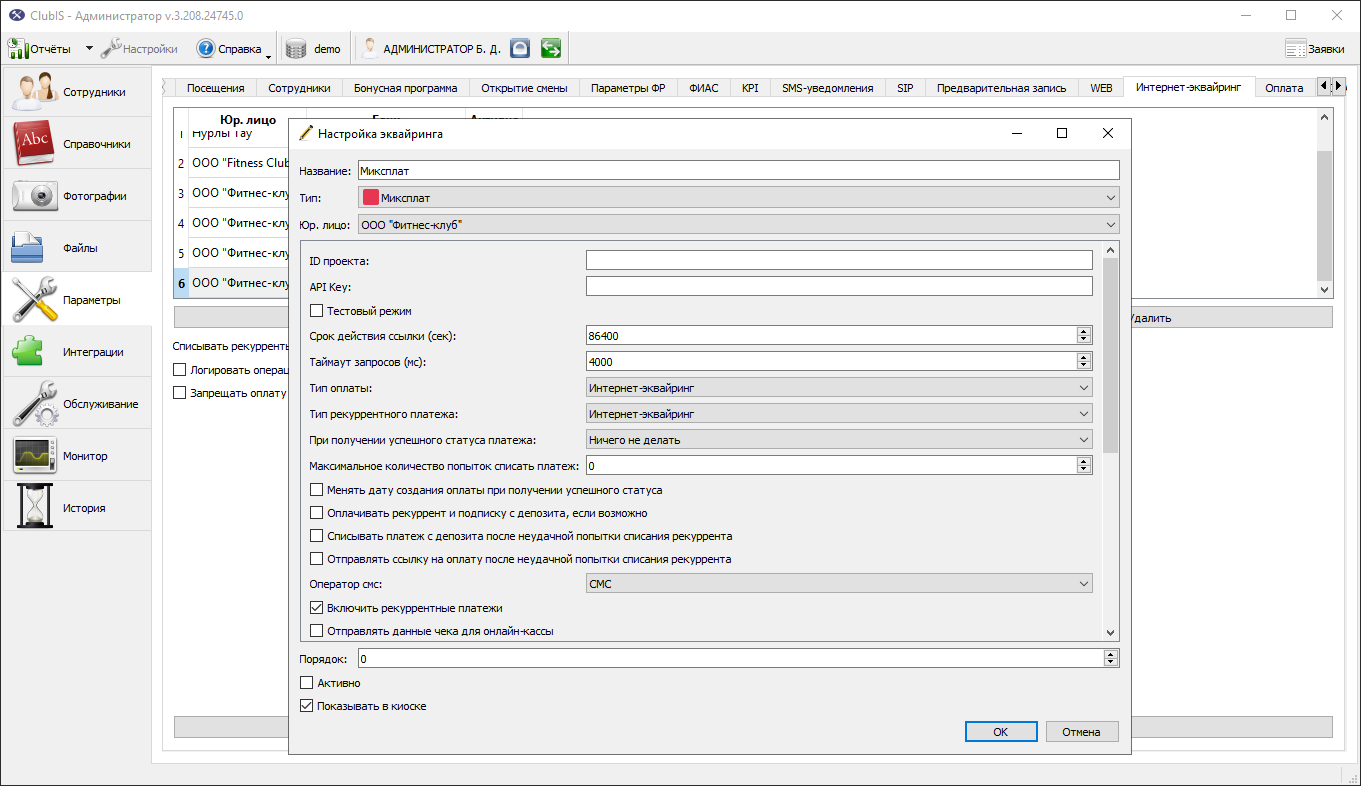Expand the Отчёты dropdown arrow

click(89, 48)
